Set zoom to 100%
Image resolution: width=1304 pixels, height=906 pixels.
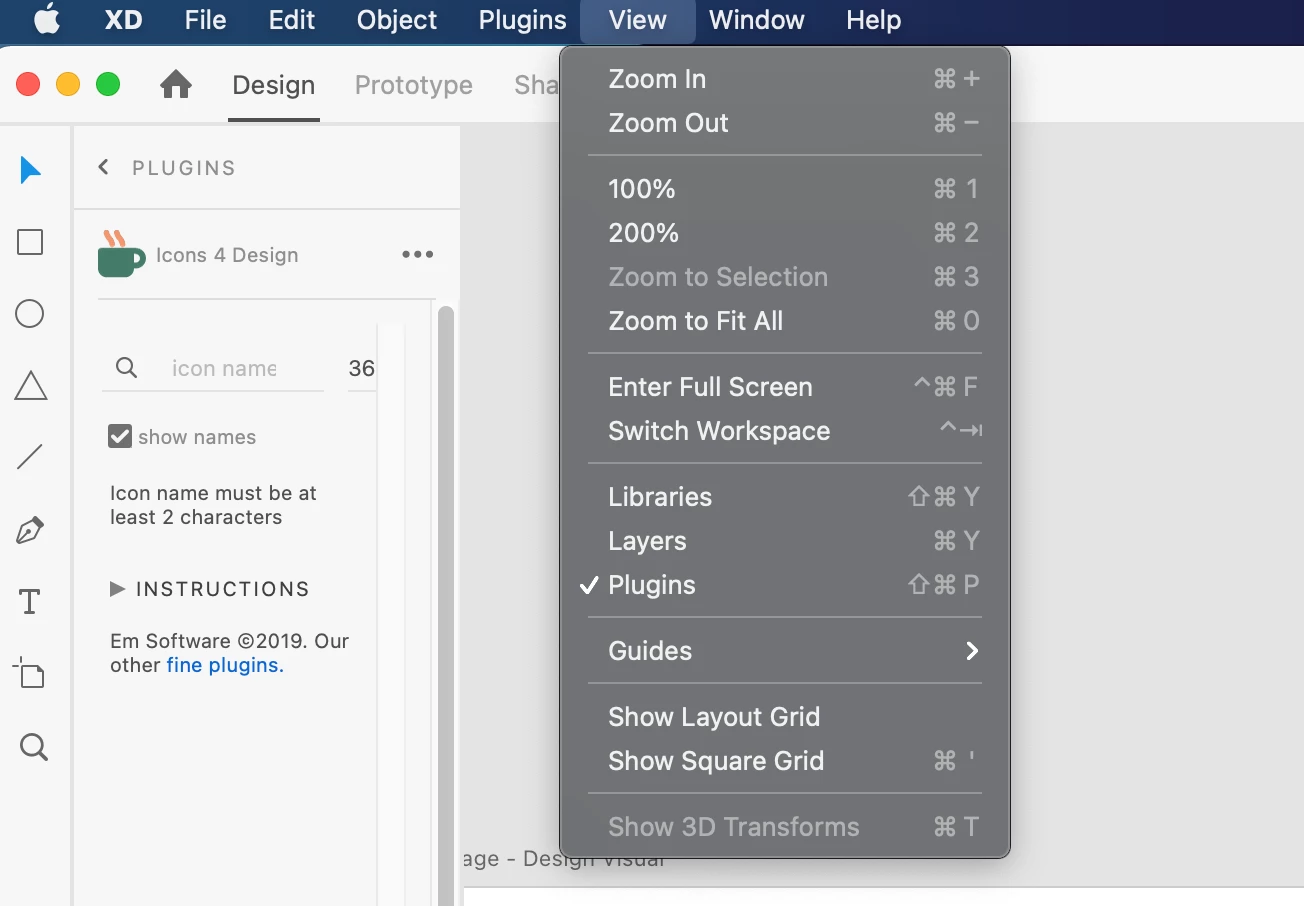click(785, 189)
